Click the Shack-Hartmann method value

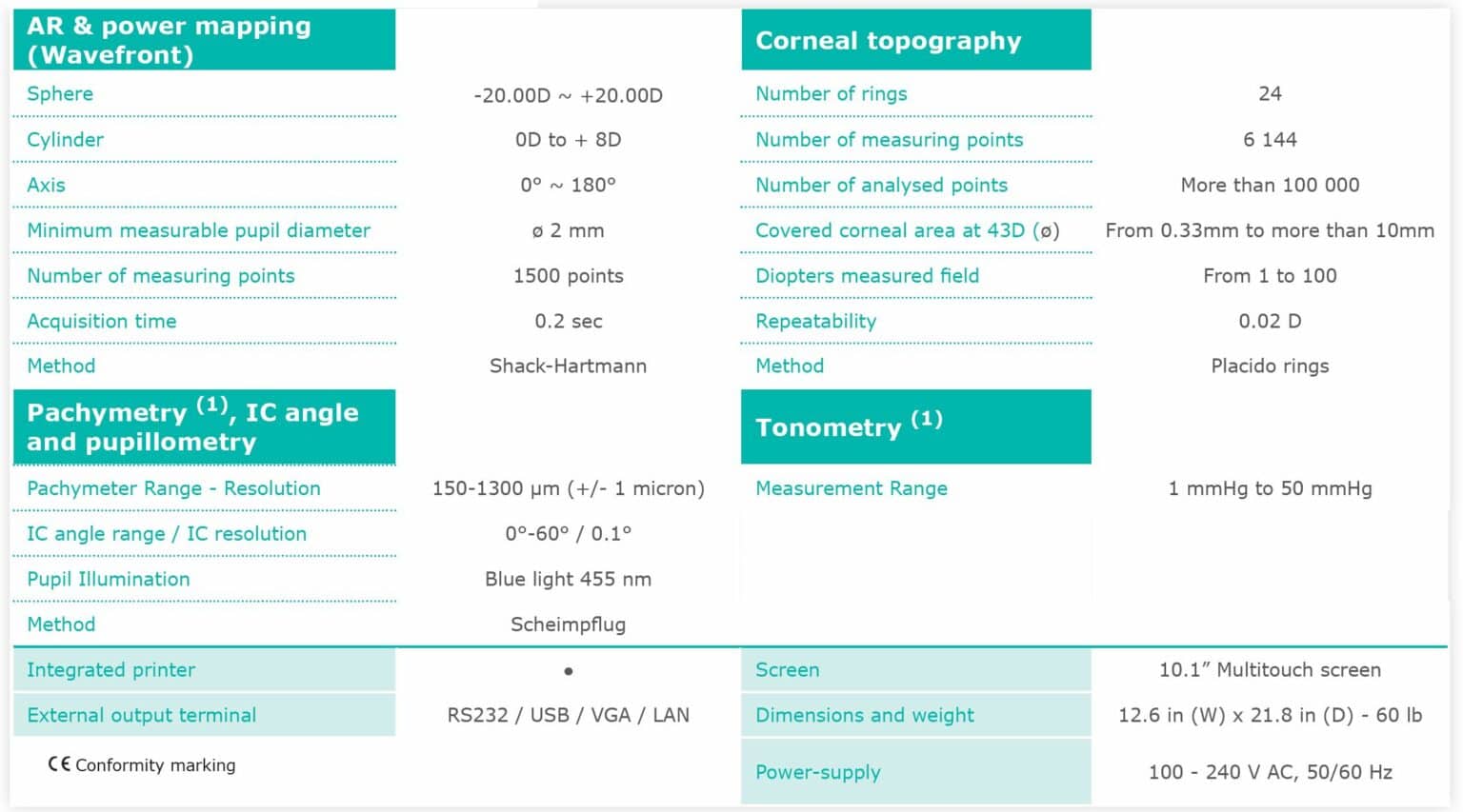[568, 366]
